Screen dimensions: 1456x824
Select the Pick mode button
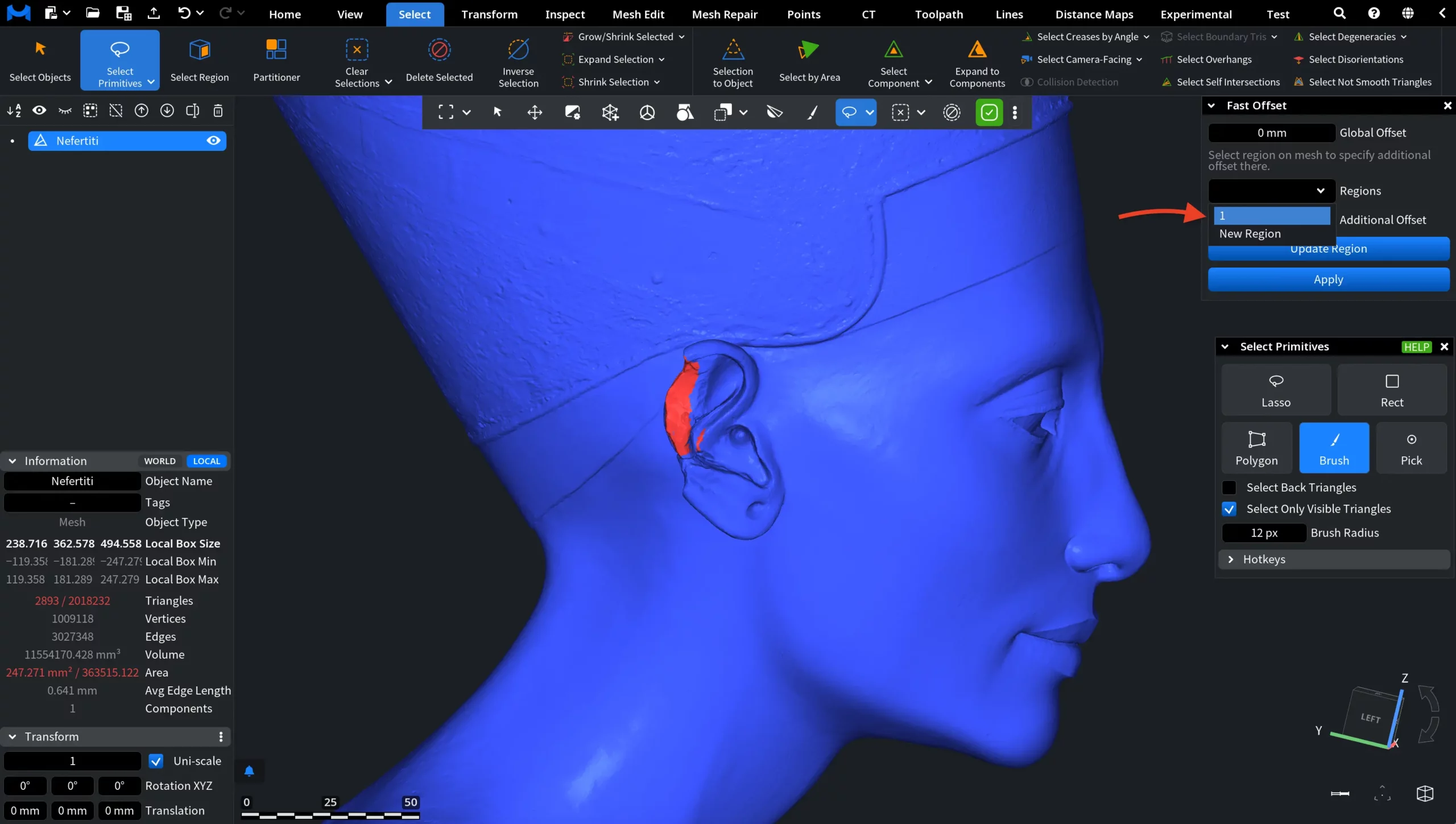pyautogui.click(x=1411, y=448)
